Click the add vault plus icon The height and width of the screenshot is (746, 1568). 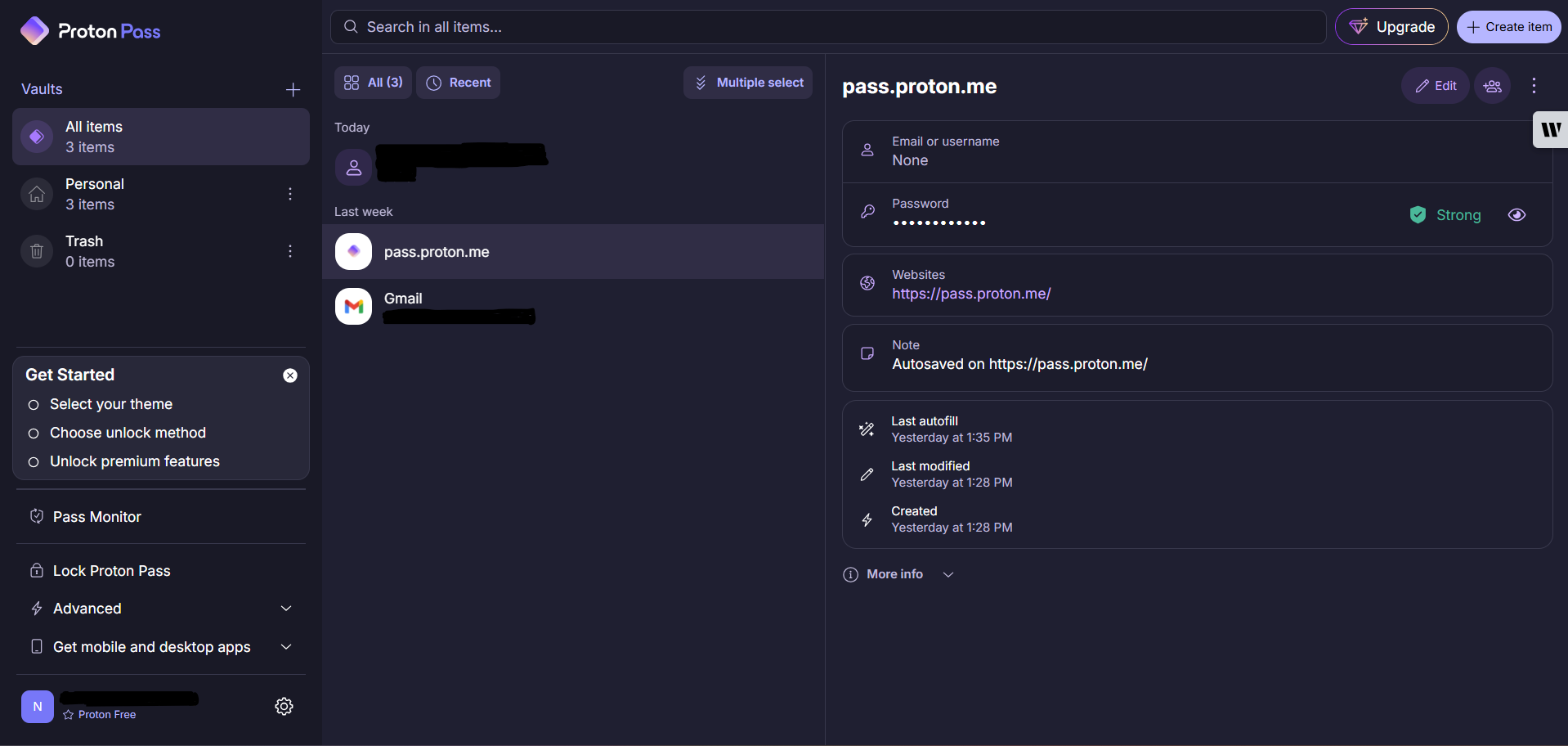[x=293, y=90]
